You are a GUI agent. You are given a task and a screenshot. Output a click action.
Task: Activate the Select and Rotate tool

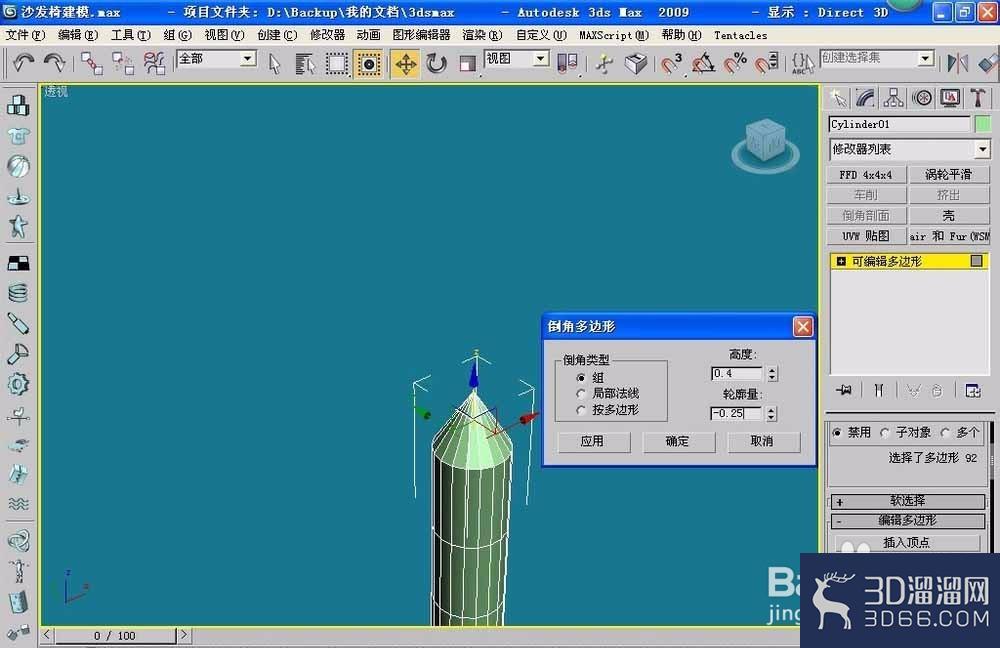tap(437, 64)
